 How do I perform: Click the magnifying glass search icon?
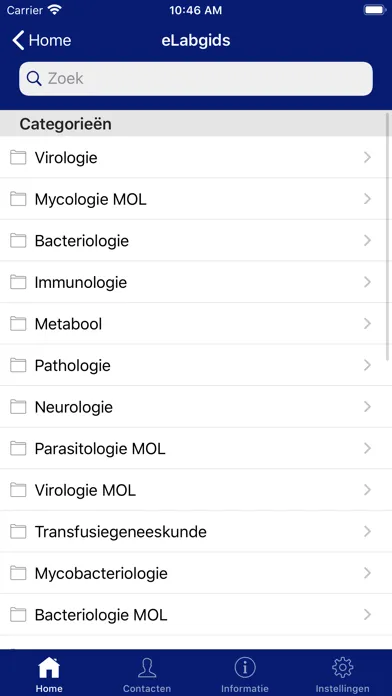click(x=34, y=79)
